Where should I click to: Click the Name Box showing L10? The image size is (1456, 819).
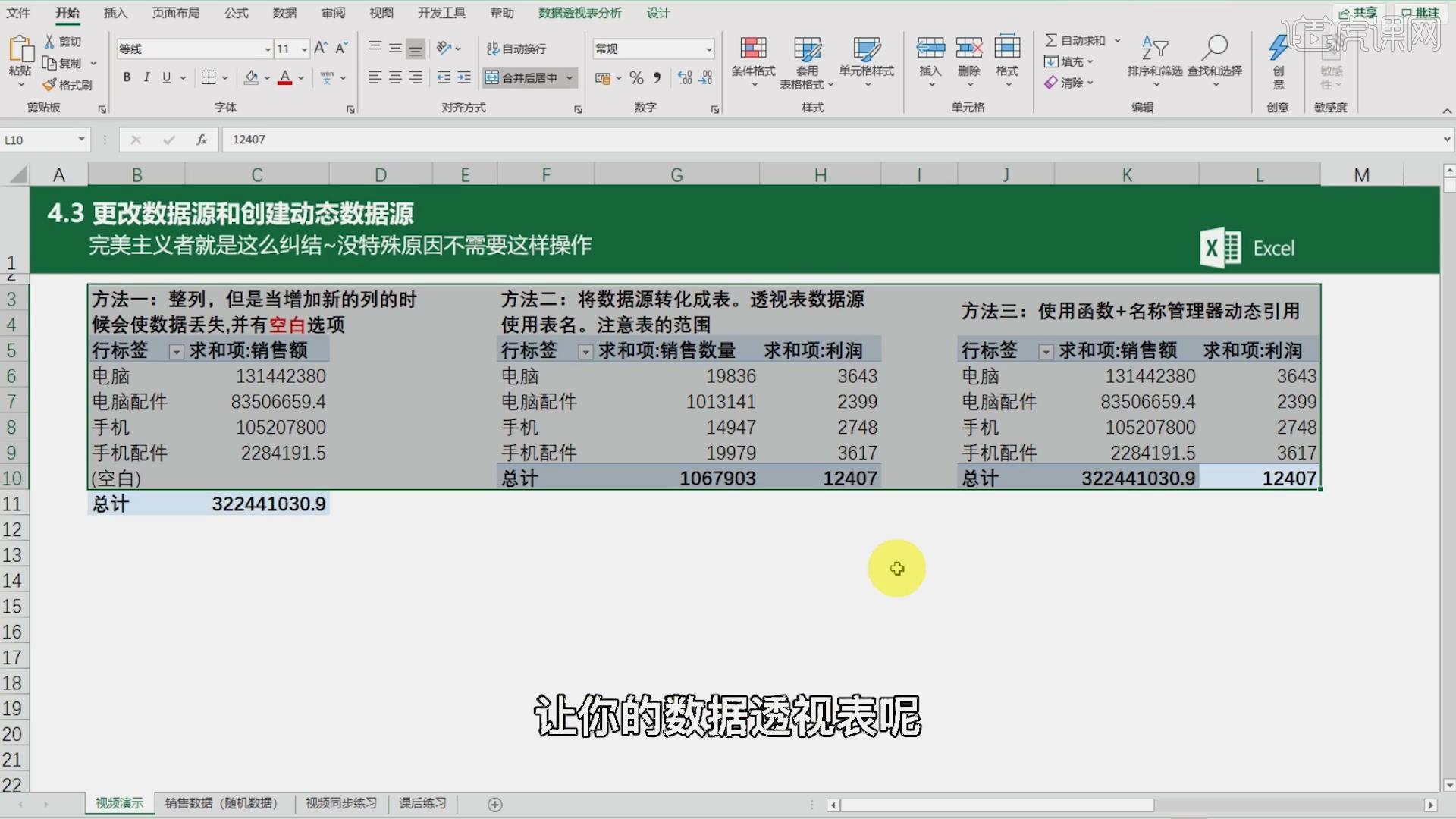click(38, 140)
